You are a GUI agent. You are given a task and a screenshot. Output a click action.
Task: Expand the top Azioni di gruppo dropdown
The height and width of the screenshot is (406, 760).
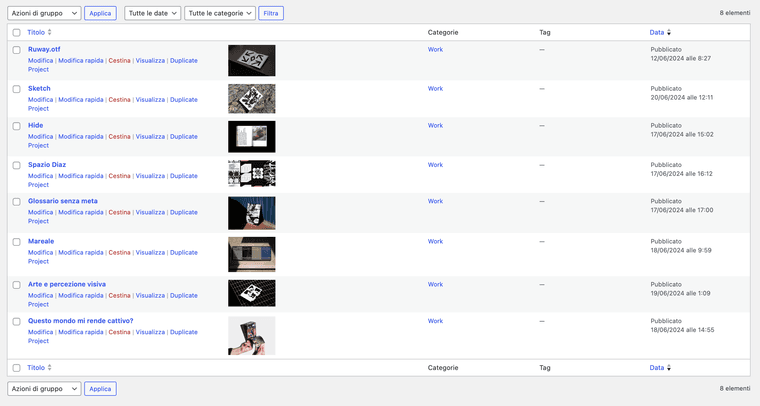(x=44, y=13)
